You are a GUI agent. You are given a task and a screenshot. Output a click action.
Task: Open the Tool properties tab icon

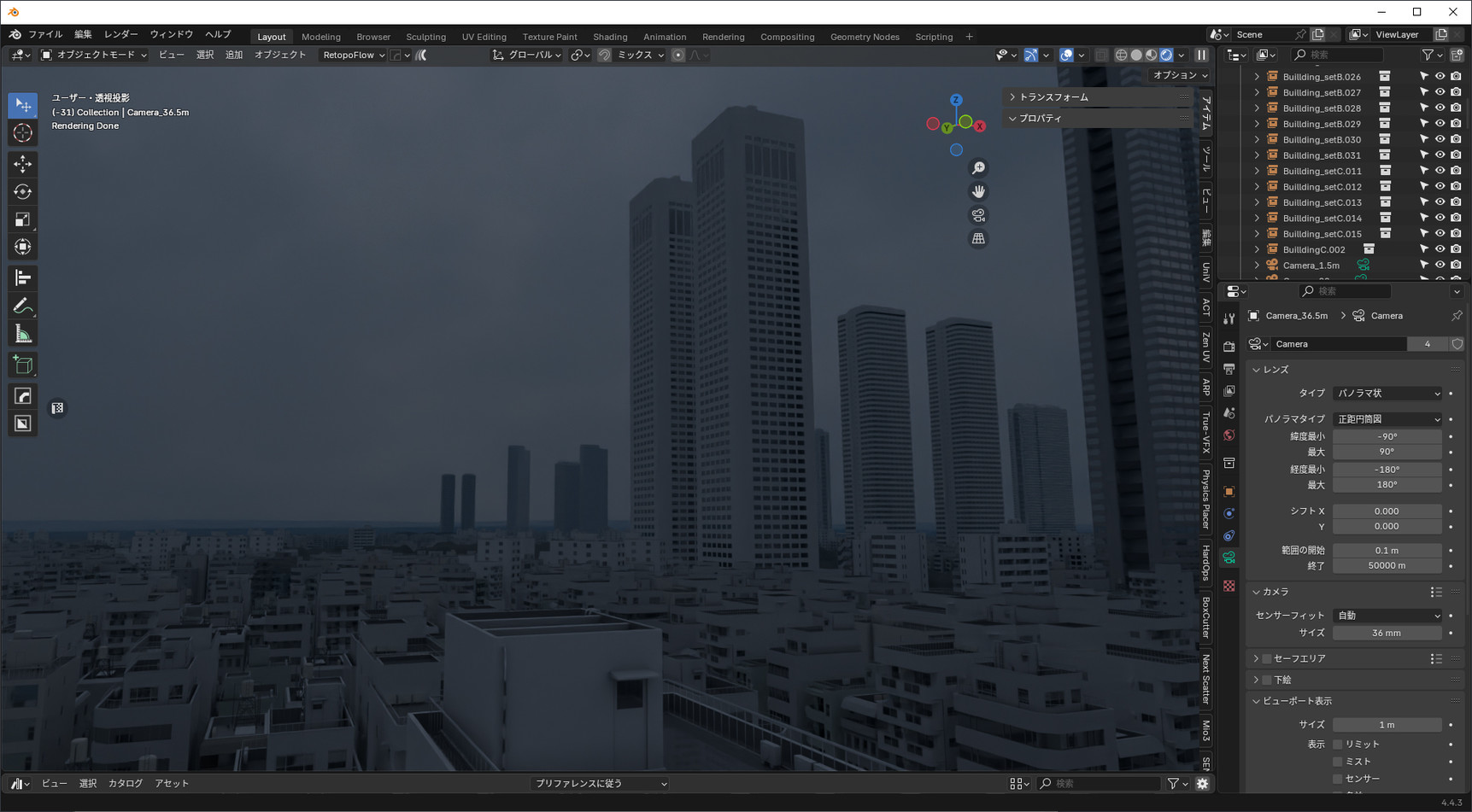tap(1229, 318)
